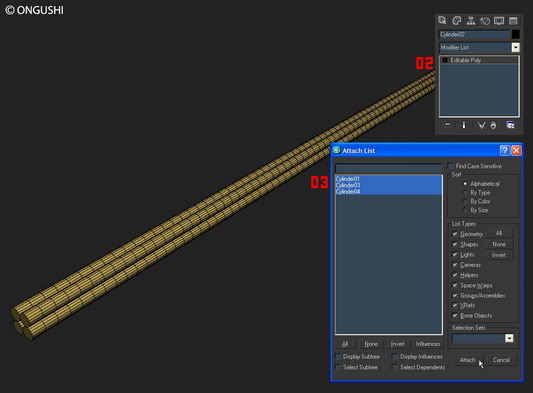This screenshot has width=533, height=393.
Task: Expand the Editable Poly stack entry
Action: coord(445,60)
